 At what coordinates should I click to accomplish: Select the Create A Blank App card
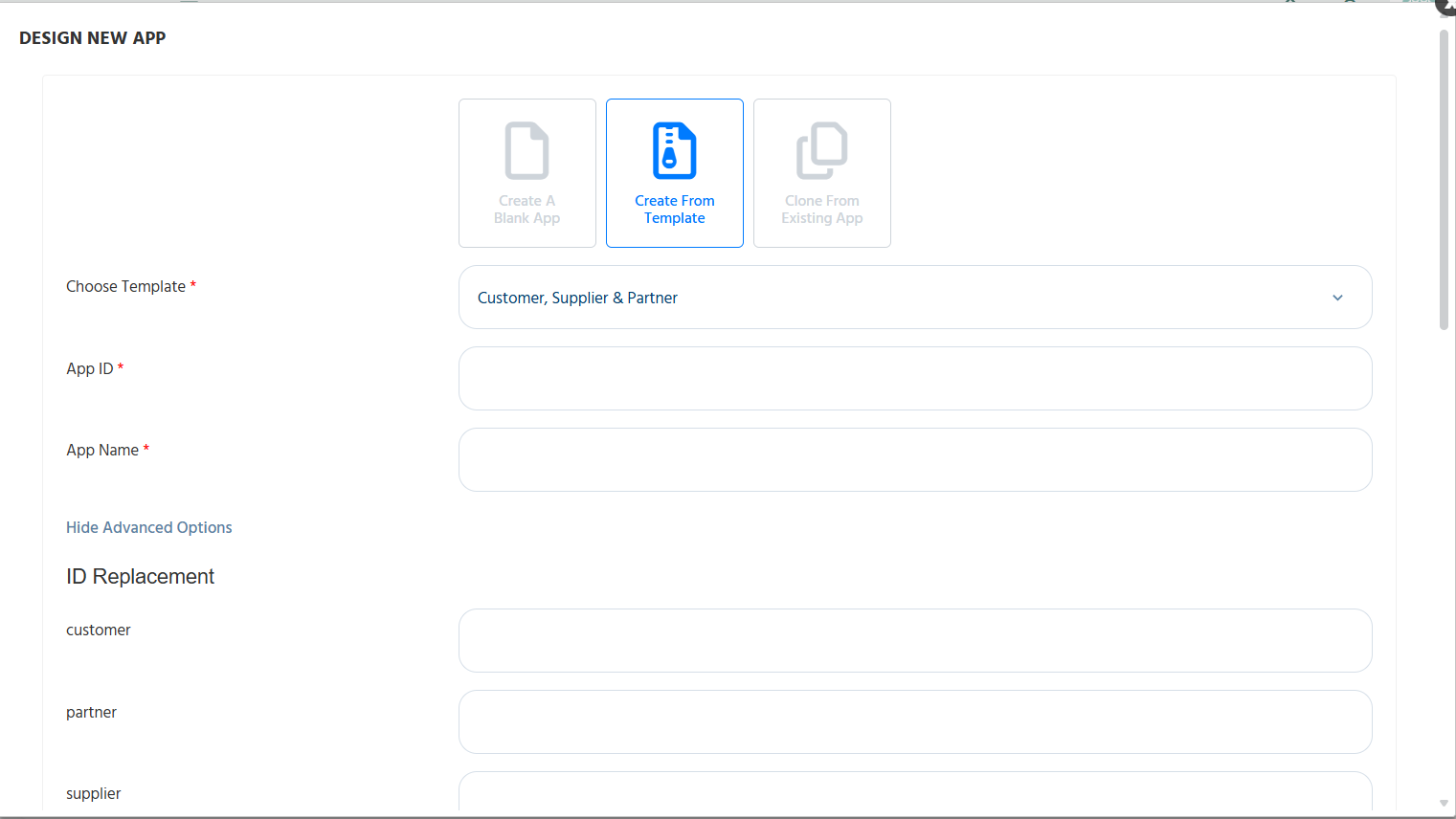[527, 173]
